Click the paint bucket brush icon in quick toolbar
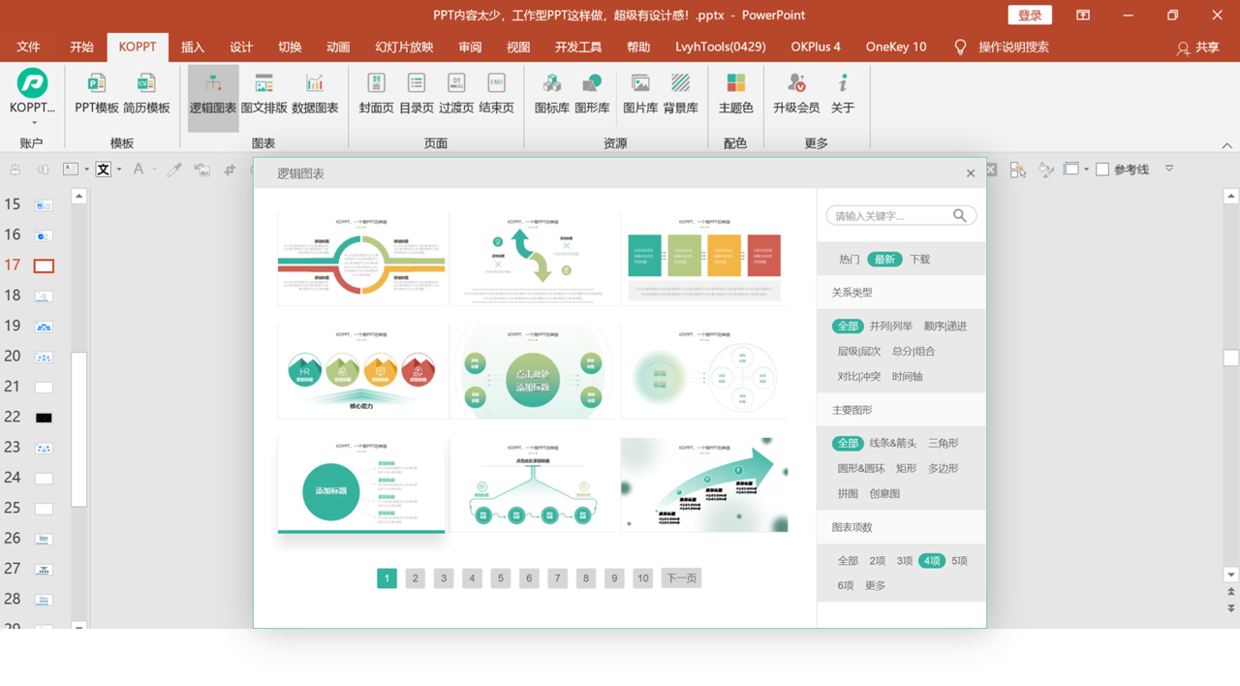Image resolution: width=1240 pixels, height=686 pixels. [1046, 170]
